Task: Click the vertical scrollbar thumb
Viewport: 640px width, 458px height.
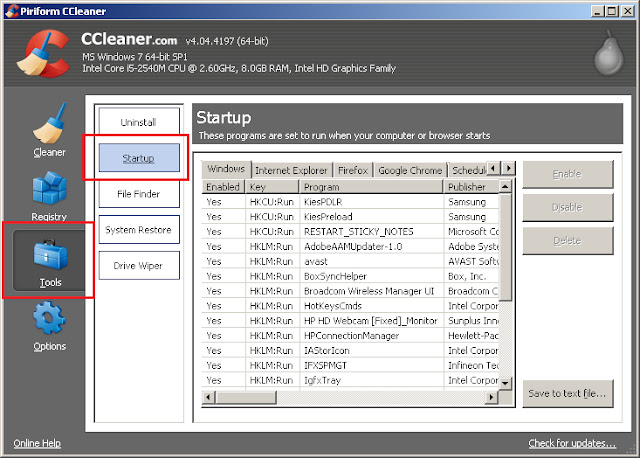Action: pos(505,247)
